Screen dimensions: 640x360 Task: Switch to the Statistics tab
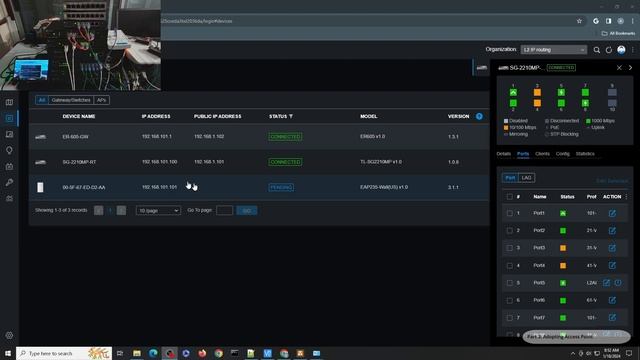[585, 154]
